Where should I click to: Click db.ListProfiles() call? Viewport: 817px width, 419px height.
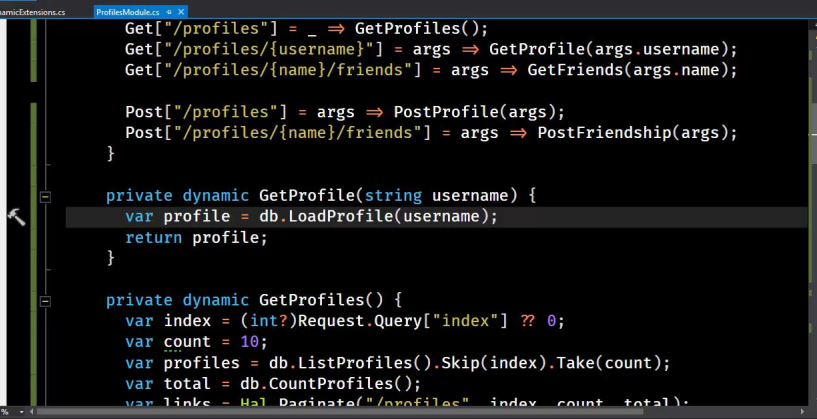(350, 363)
